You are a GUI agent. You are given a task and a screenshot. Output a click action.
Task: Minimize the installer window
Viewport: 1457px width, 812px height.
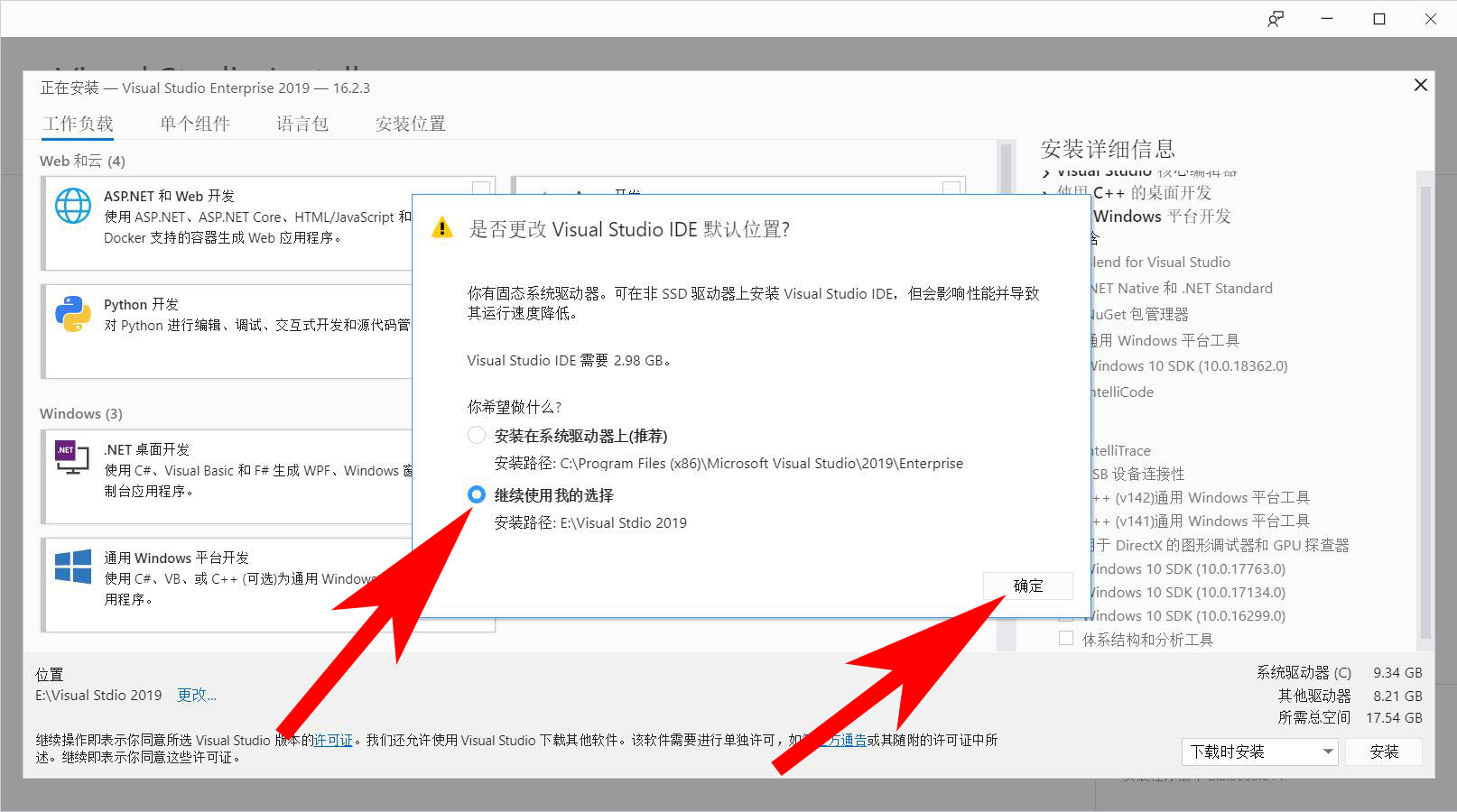(1327, 19)
